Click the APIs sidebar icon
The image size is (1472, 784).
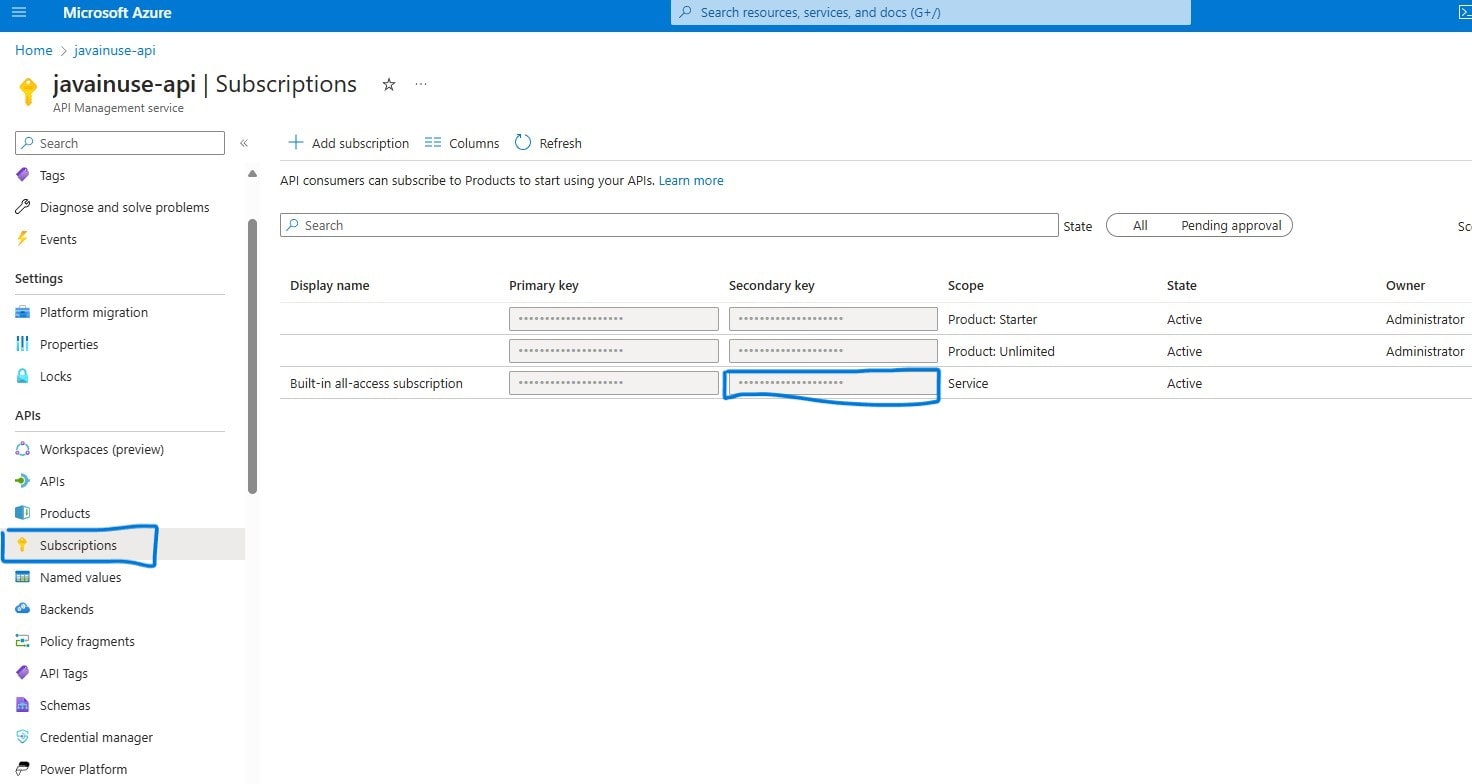pos(23,481)
